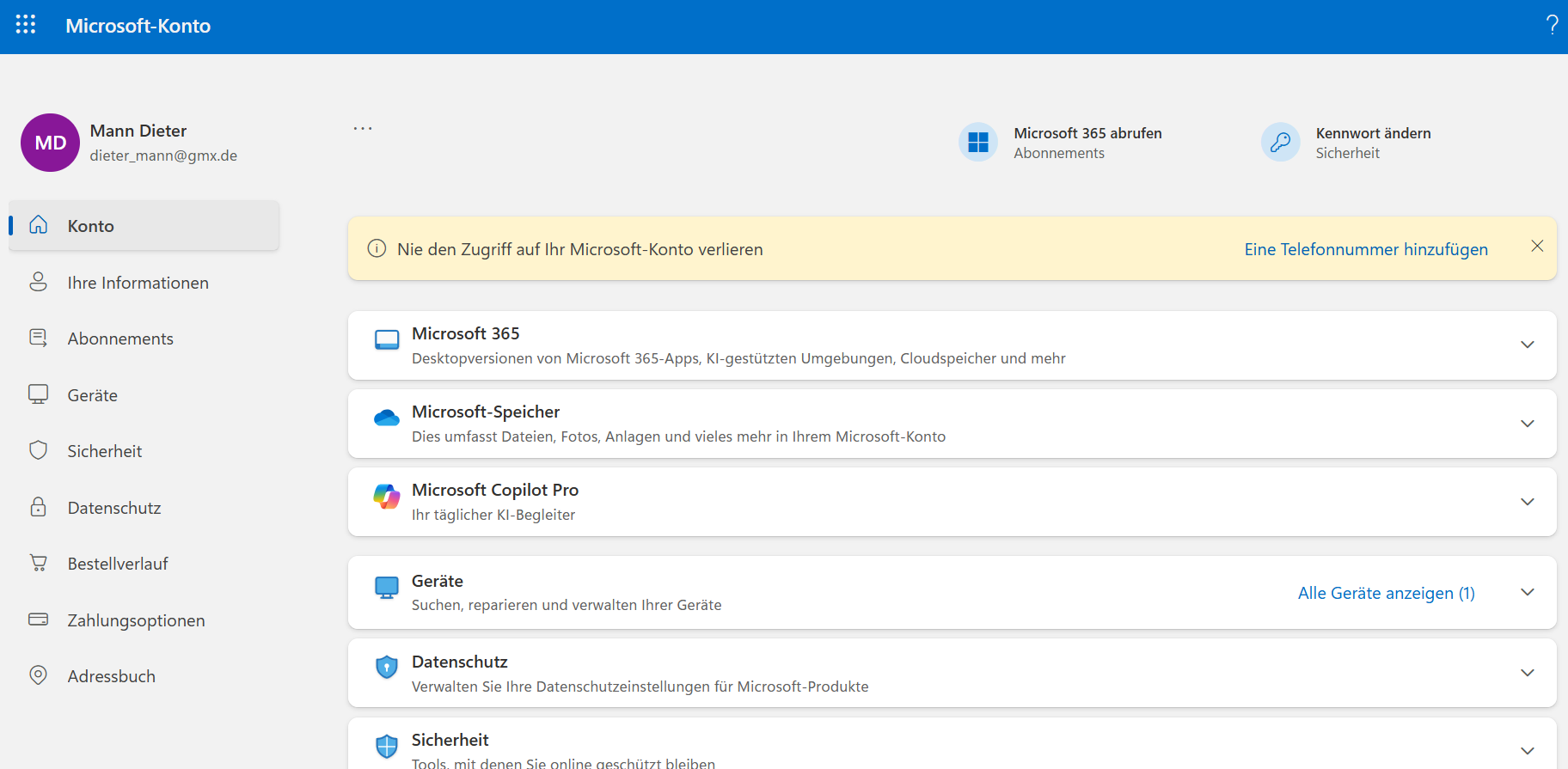Viewport: 1568px width, 769px height.
Task: Click the Microsoft-Speicher cloud icon
Action: 387,418
